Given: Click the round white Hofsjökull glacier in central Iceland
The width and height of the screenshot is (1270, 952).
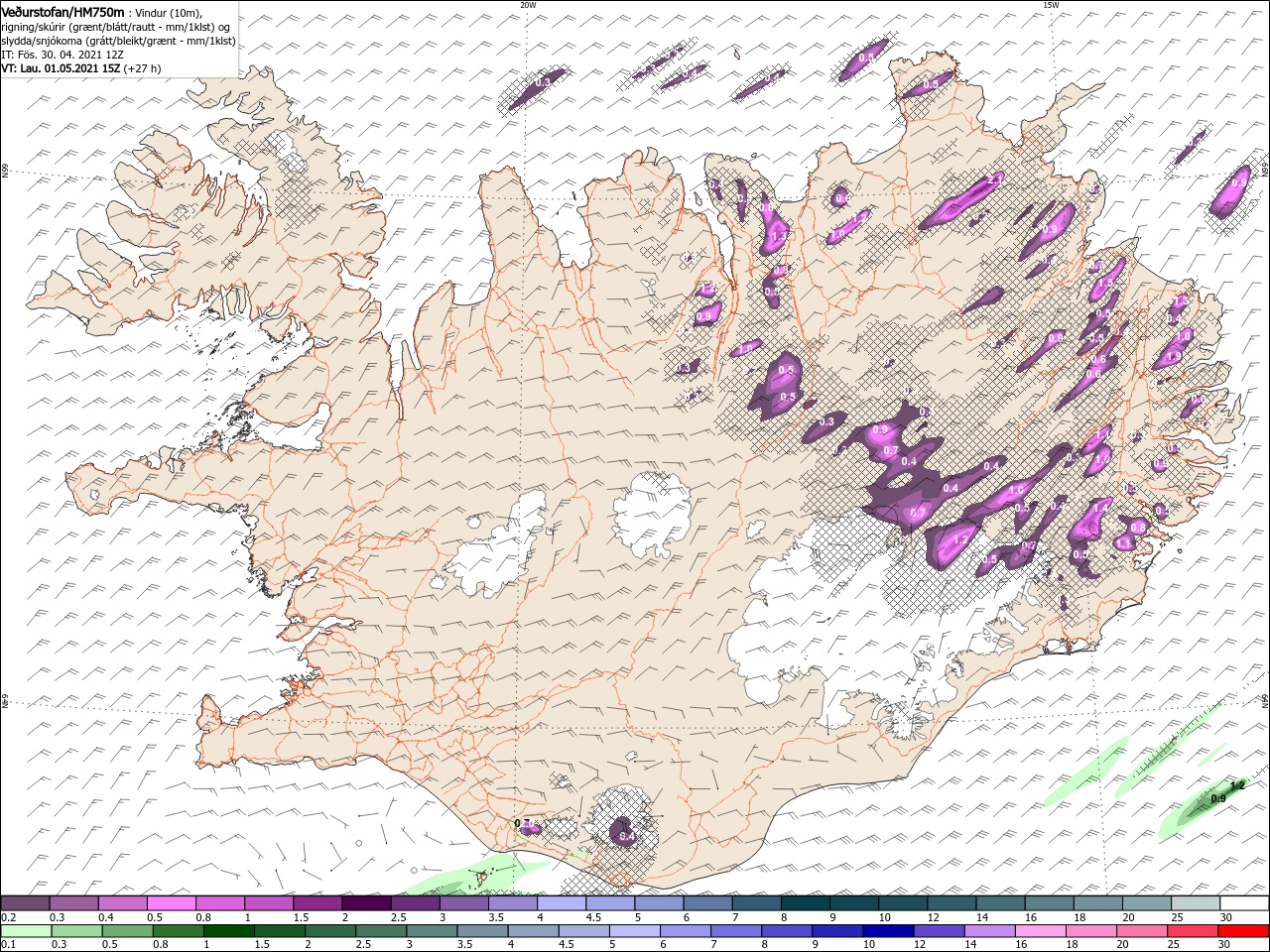Looking at the screenshot, I should [x=653, y=514].
